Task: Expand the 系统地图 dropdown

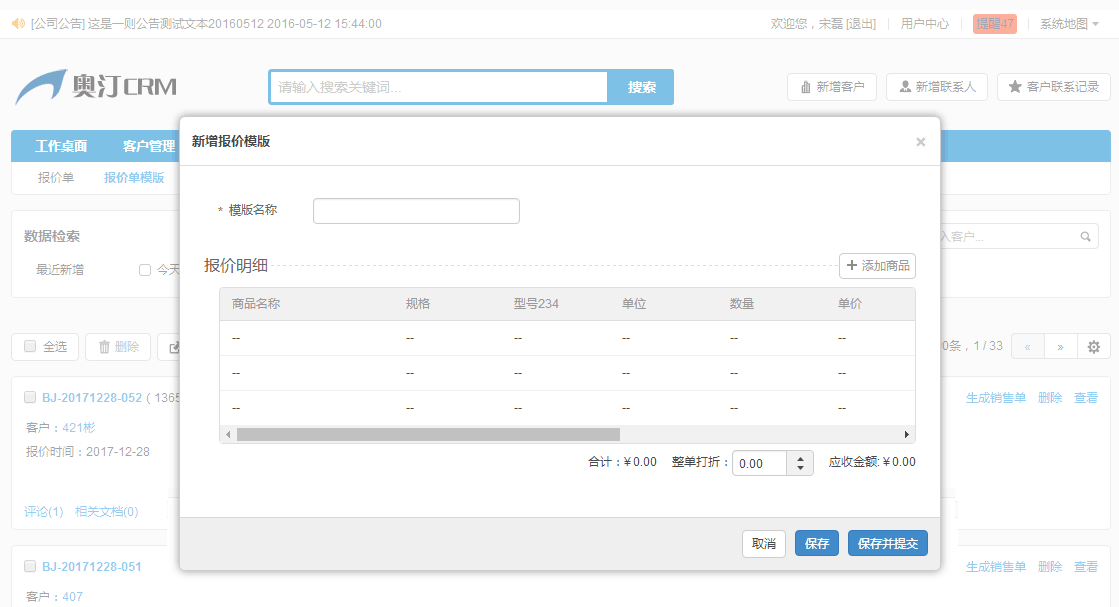Action: point(1069,23)
